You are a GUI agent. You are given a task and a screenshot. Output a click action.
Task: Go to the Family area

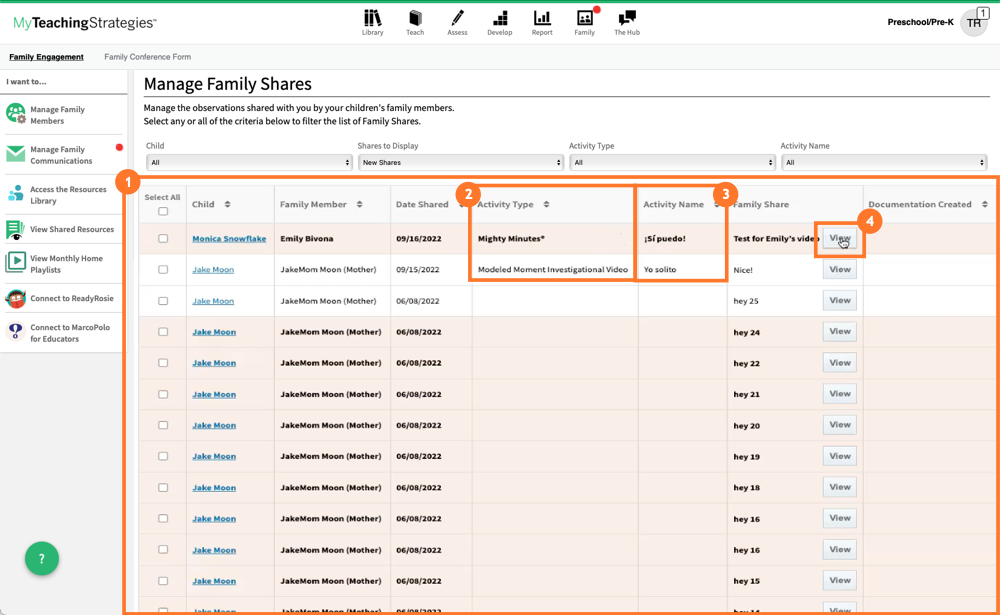click(x=585, y=22)
